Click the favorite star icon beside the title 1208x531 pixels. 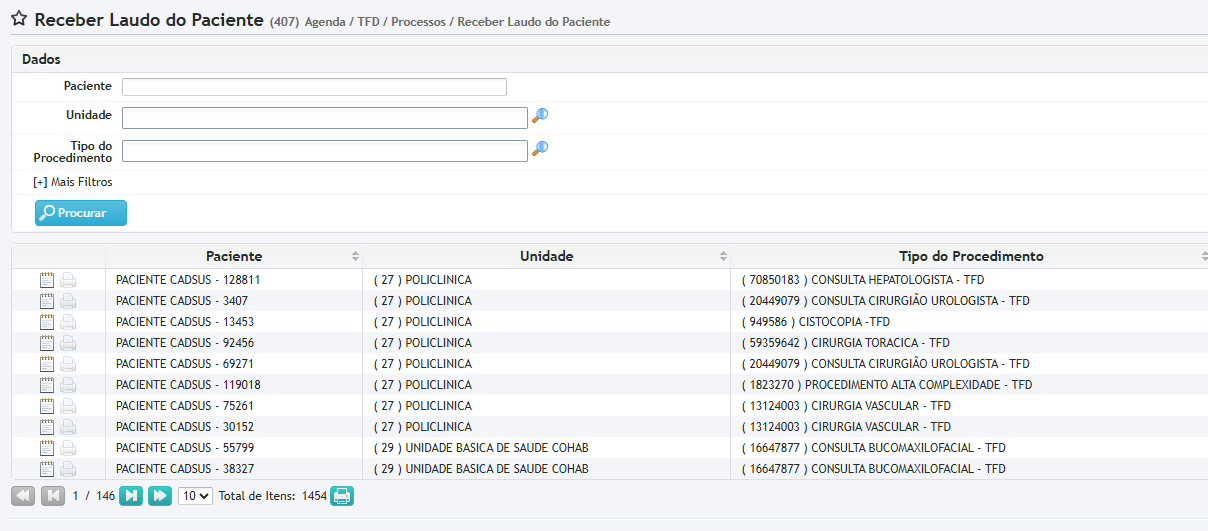(18, 19)
